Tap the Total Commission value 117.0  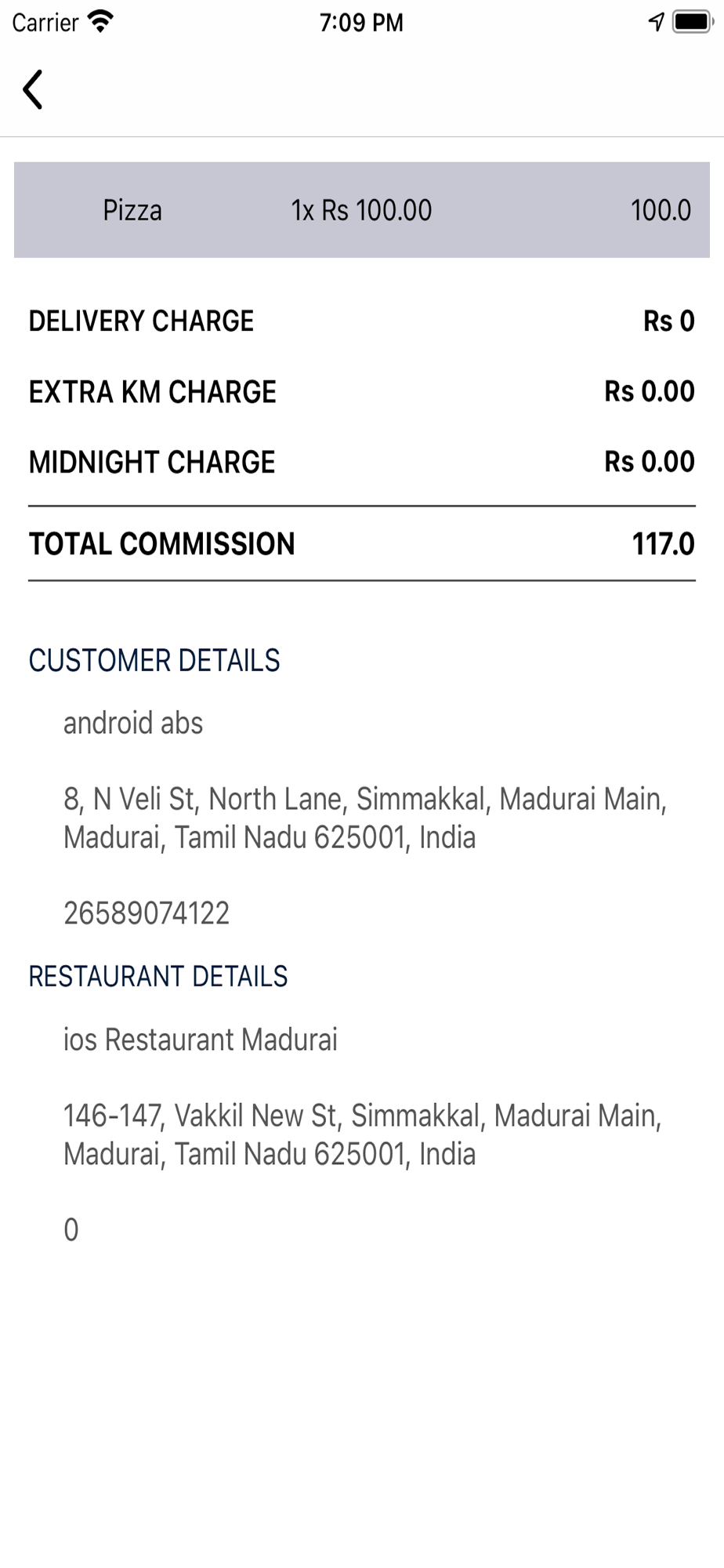(663, 543)
